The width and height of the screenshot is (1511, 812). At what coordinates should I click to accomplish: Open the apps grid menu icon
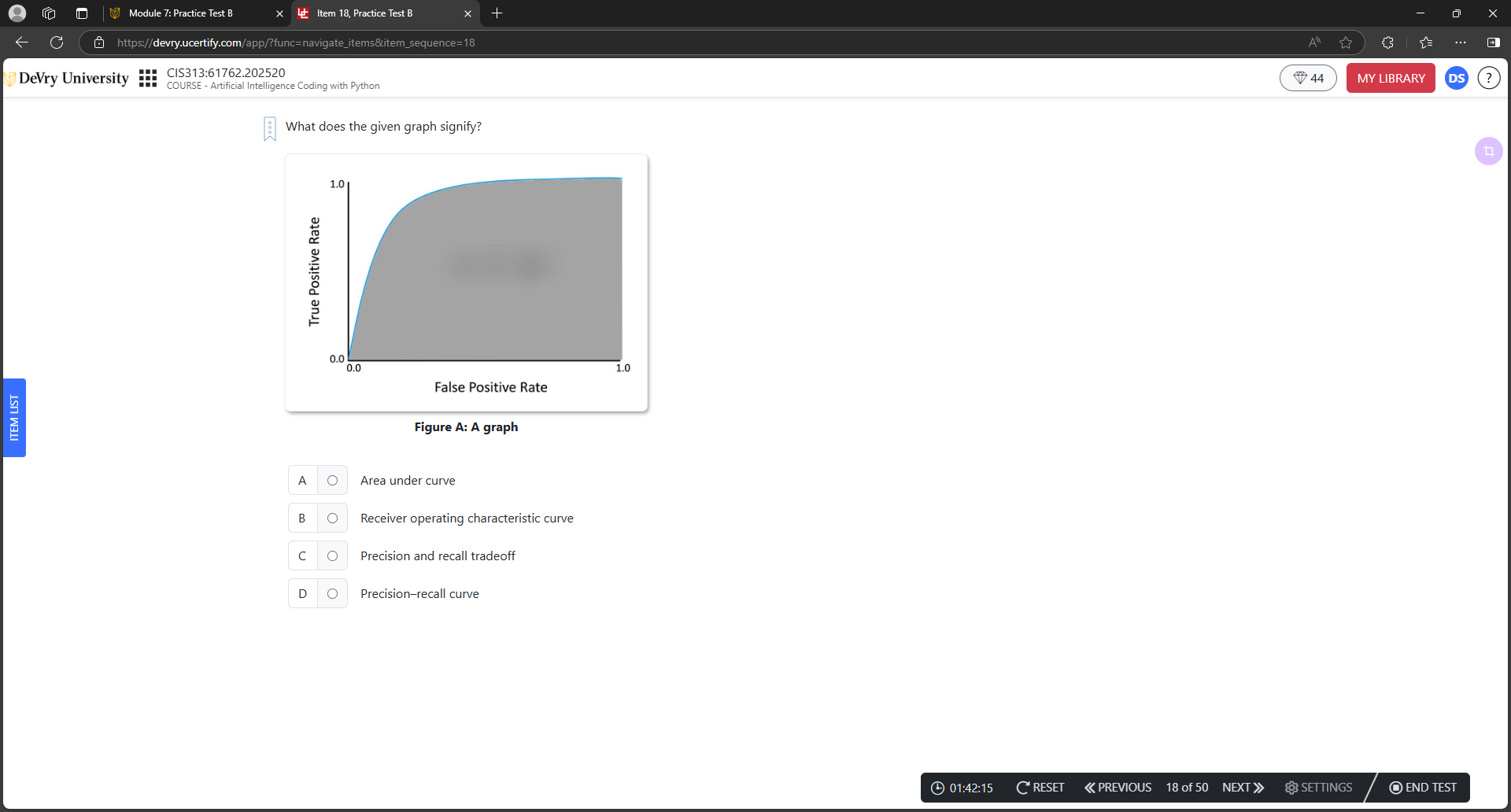(x=148, y=78)
